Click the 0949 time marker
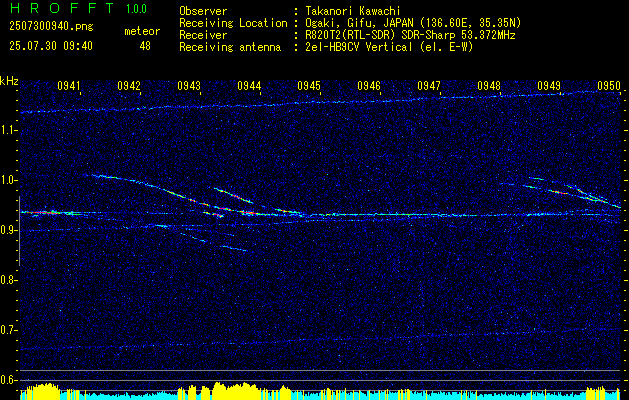 (x=549, y=85)
